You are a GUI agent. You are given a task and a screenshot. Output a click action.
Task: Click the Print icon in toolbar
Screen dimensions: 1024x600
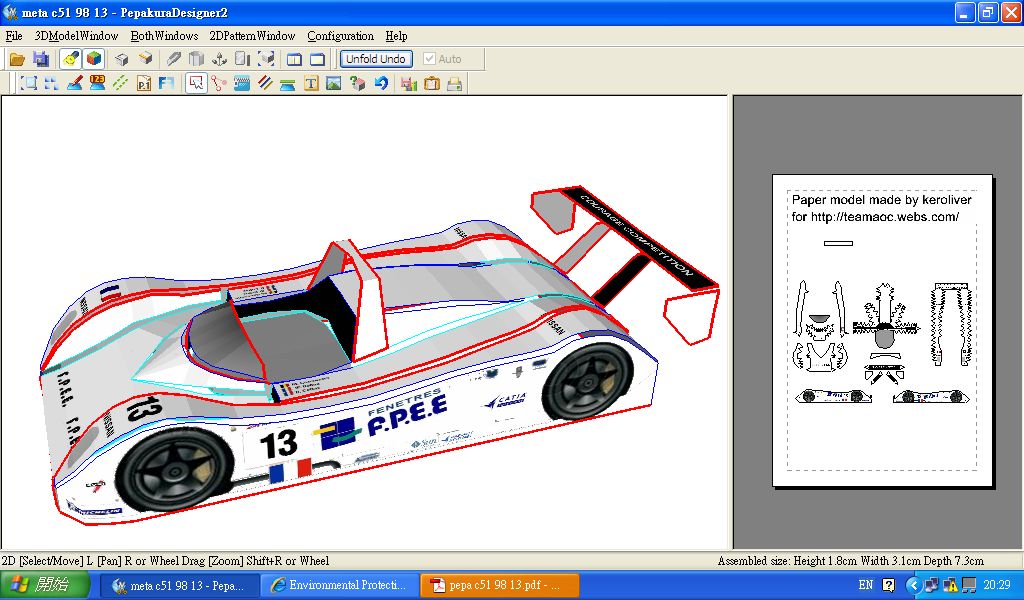click(455, 84)
